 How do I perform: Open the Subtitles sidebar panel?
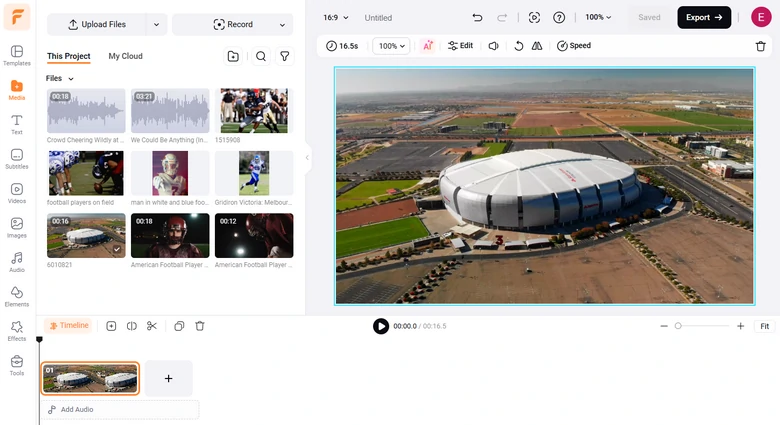point(16,158)
